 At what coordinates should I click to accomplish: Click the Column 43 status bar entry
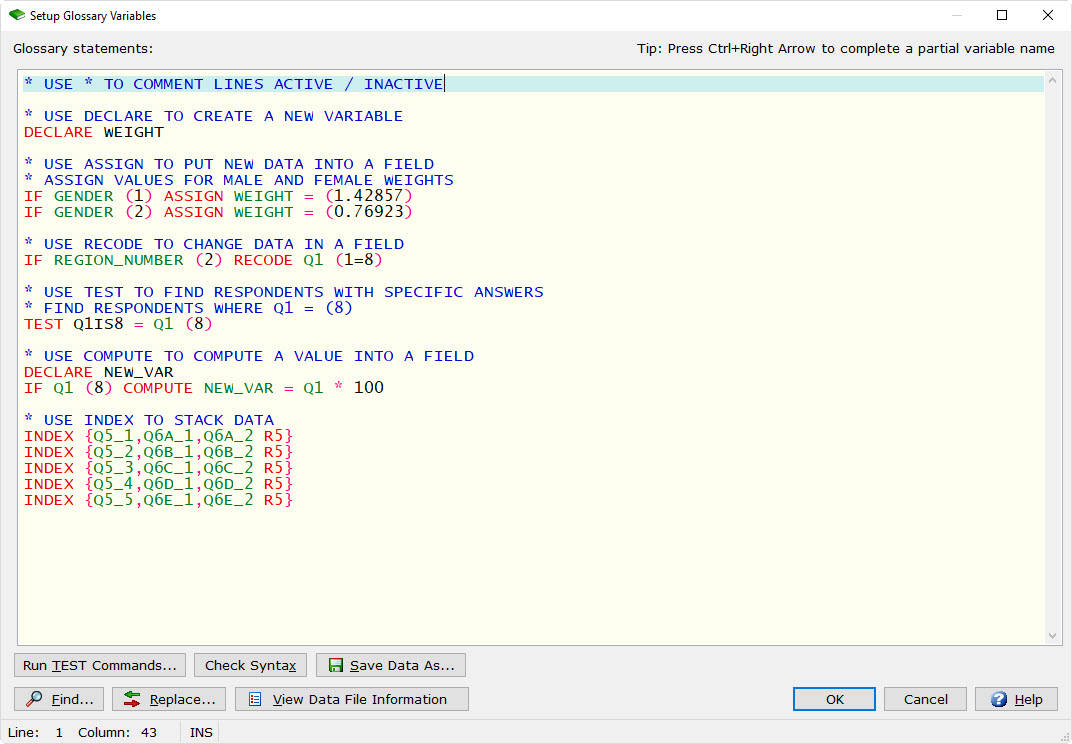117,732
